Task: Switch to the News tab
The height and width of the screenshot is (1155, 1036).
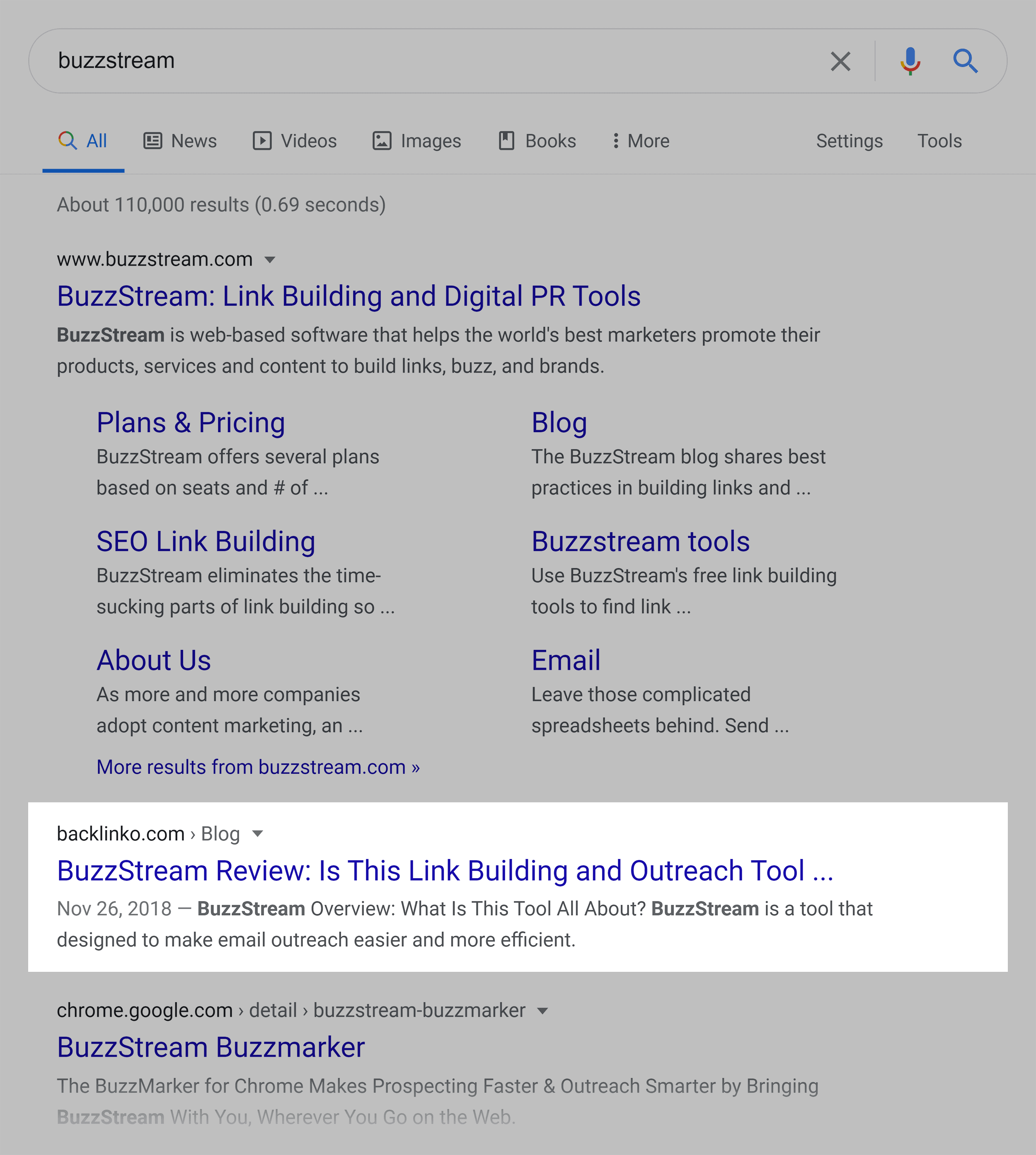Action: [x=180, y=140]
